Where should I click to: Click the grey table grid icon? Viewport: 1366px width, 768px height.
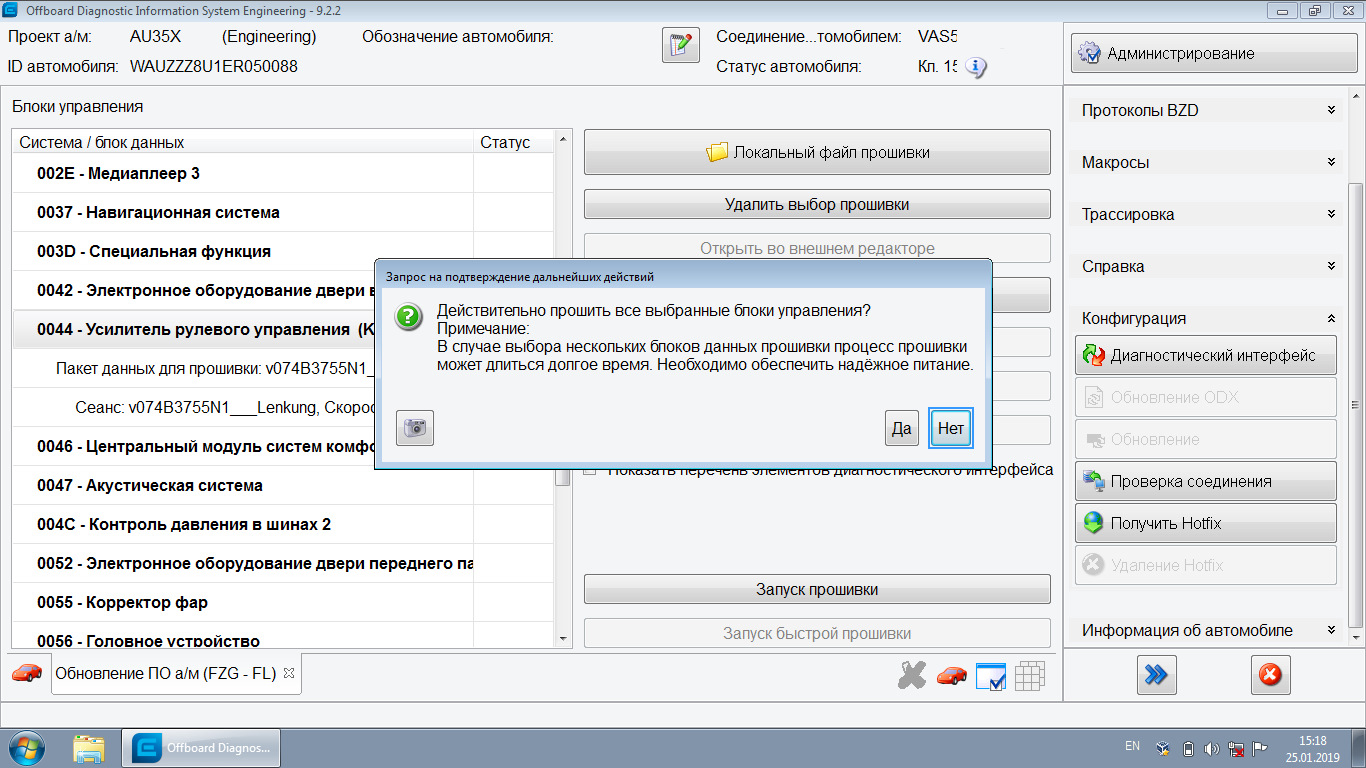[x=1029, y=676]
